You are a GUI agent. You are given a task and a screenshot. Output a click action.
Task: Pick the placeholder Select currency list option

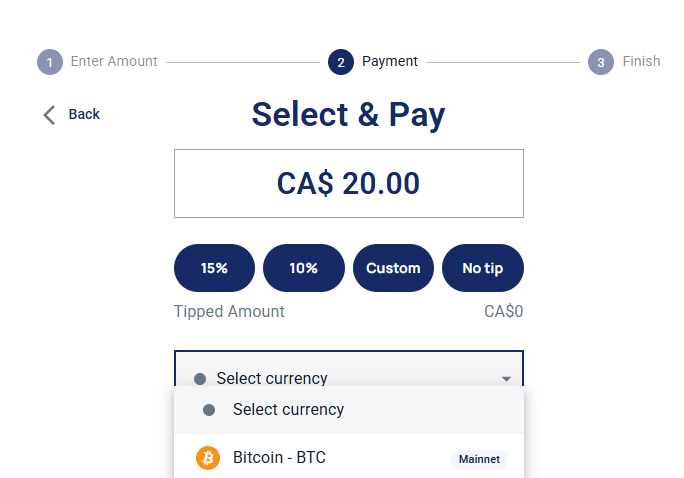click(349, 410)
